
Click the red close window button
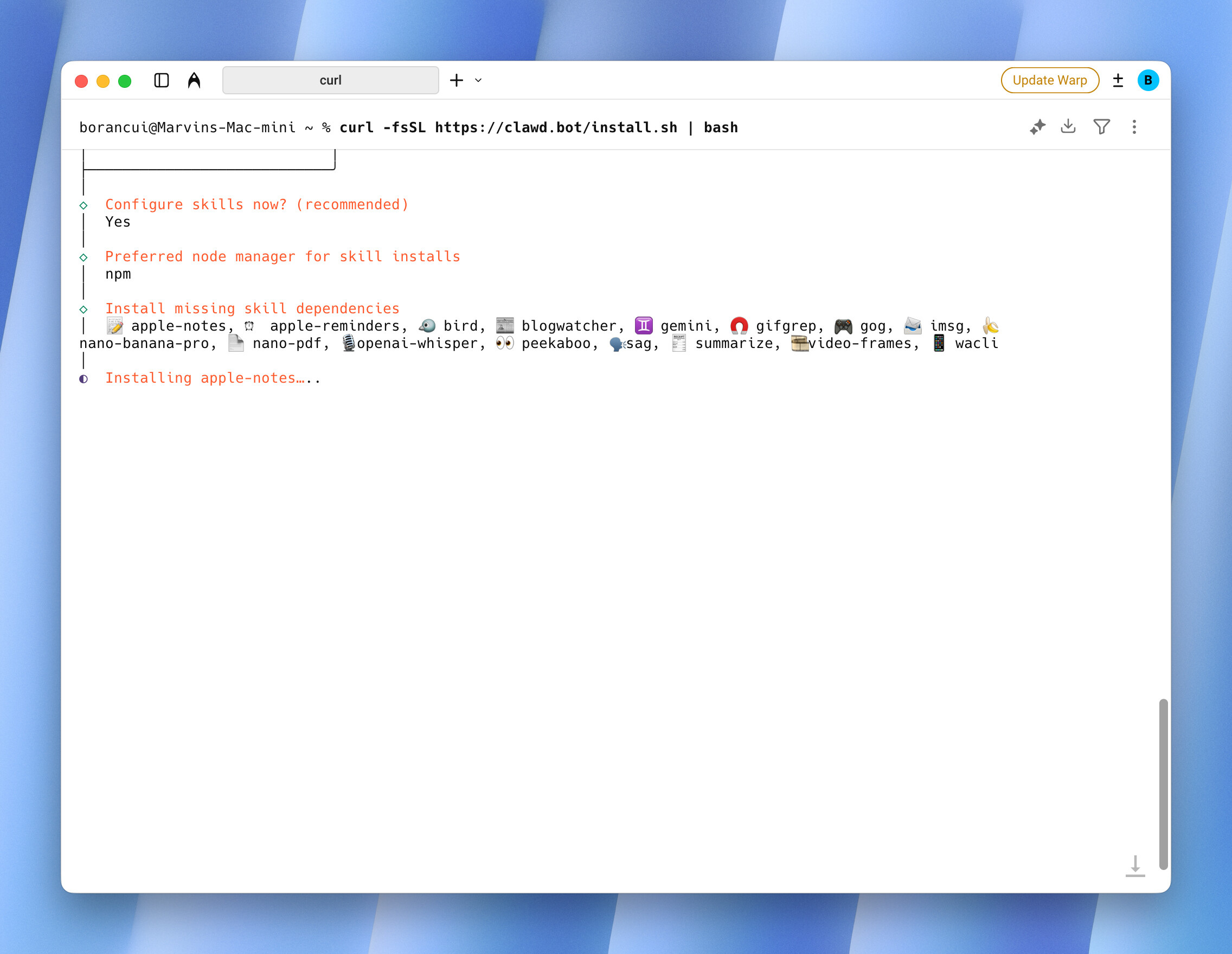tap(81, 81)
